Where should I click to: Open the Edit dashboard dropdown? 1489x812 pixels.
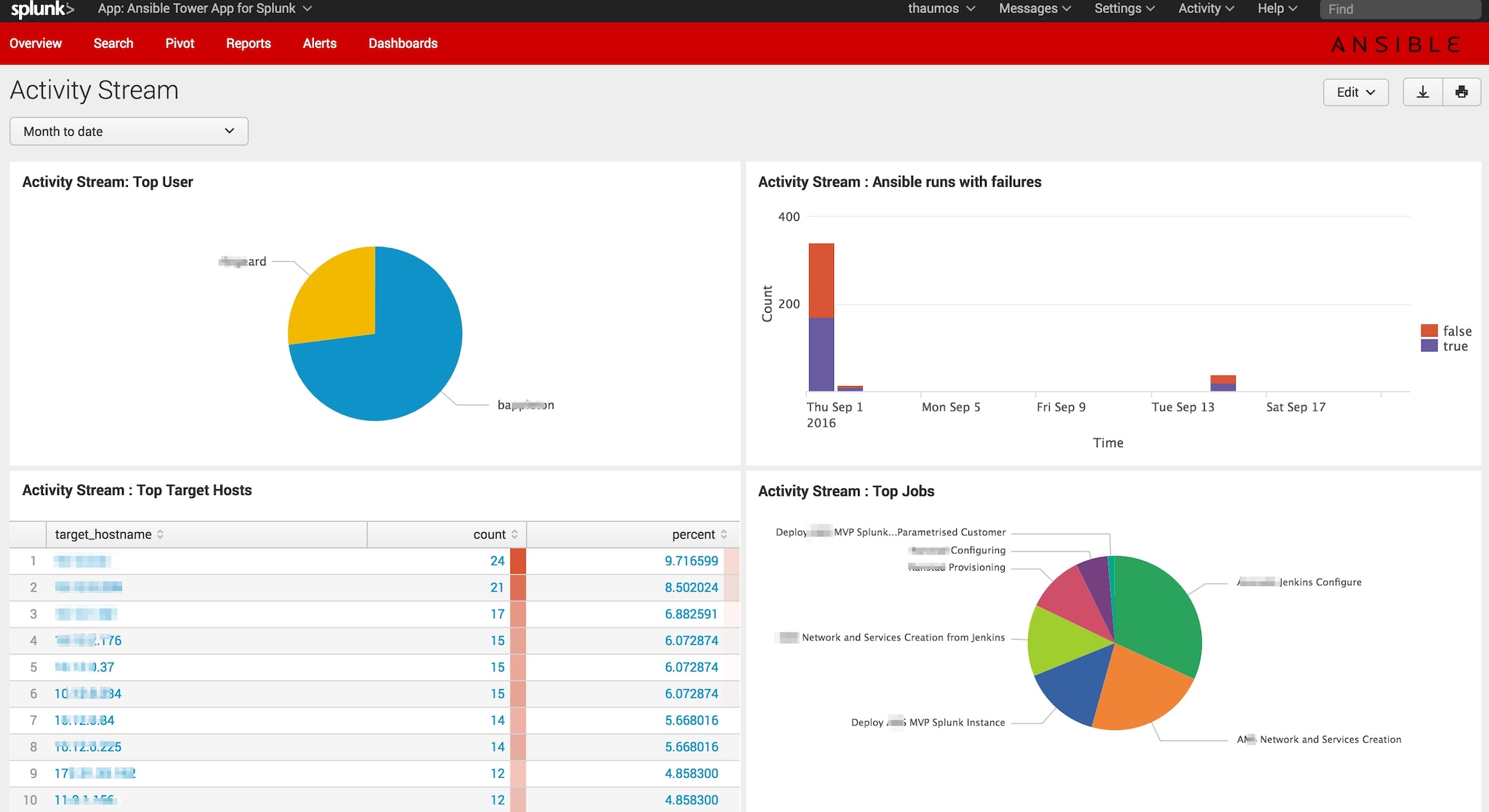coord(1356,92)
